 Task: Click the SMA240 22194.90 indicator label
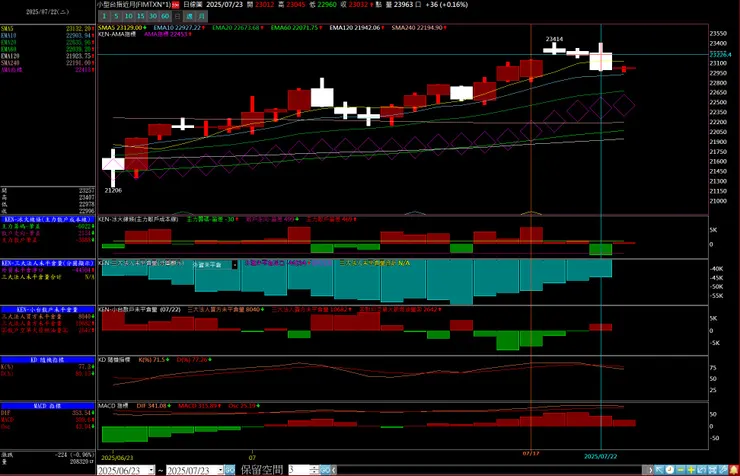point(417,28)
